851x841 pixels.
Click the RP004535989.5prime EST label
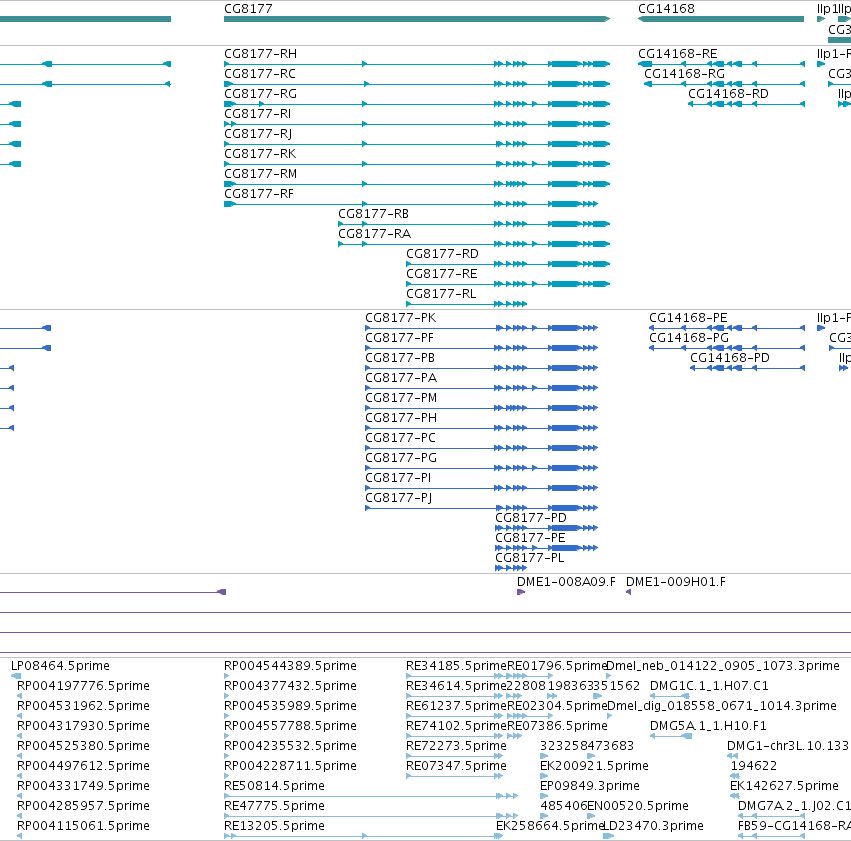[290, 706]
